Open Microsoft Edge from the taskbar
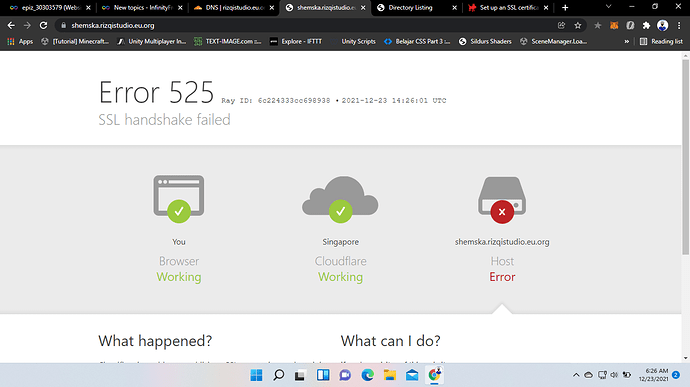The height and width of the screenshot is (387, 690). click(367, 375)
